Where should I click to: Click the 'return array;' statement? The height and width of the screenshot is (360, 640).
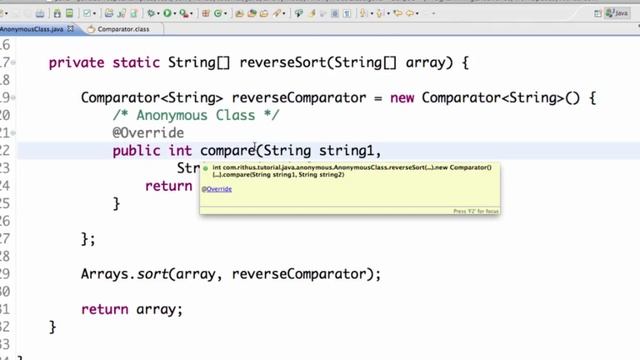(x=132, y=309)
